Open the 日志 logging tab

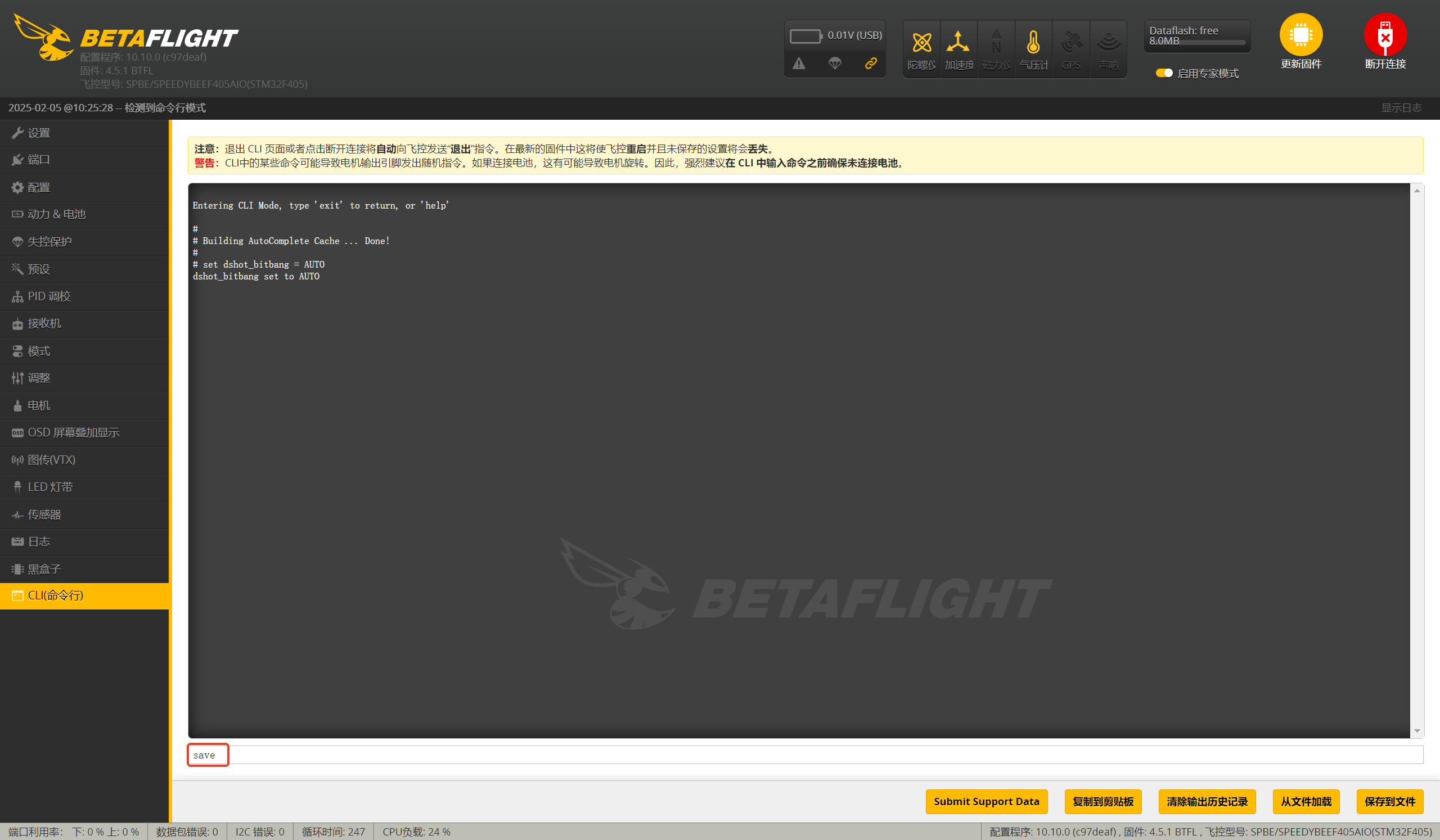coord(84,541)
